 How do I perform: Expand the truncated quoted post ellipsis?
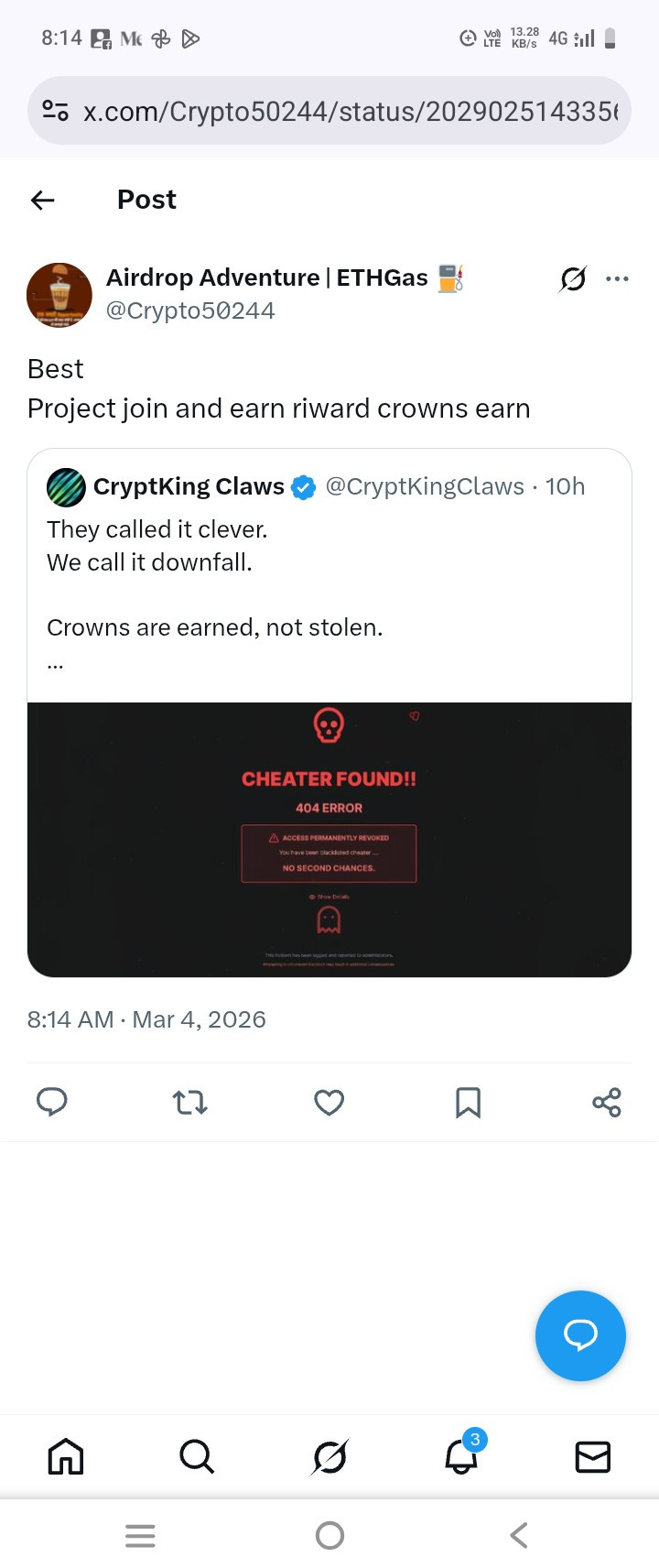pos(55,666)
